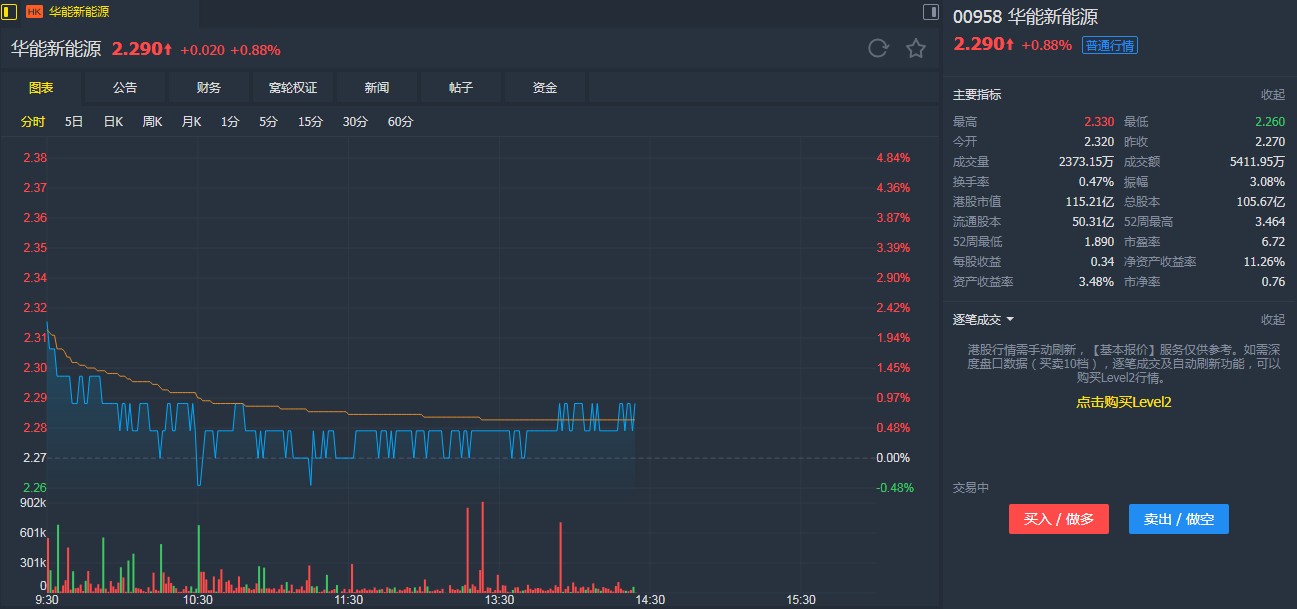
Task: Click the 普通行情 quote type badge
Action: point(1109,45)
